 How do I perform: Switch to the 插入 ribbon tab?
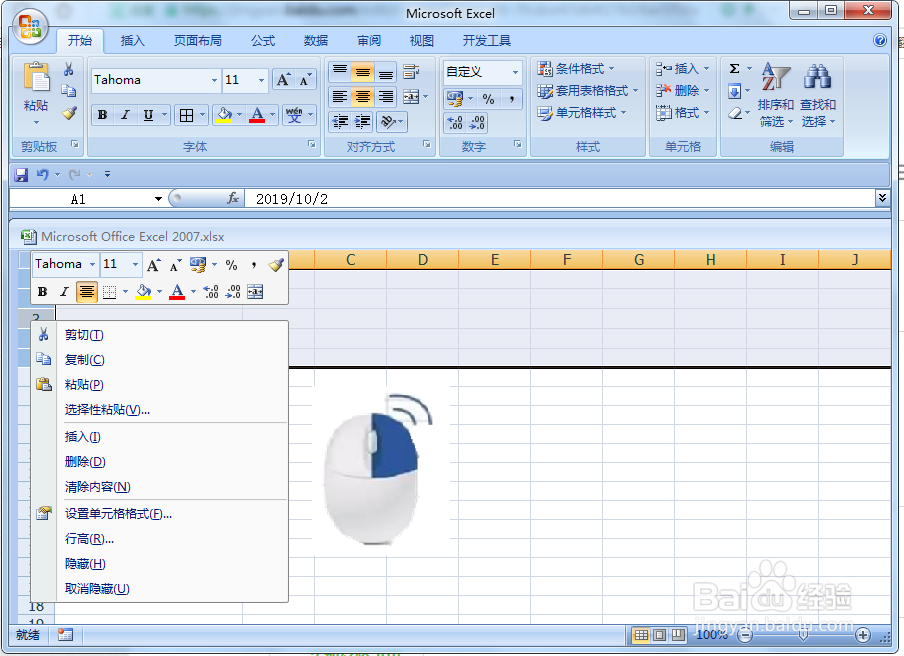coord(133,40)
